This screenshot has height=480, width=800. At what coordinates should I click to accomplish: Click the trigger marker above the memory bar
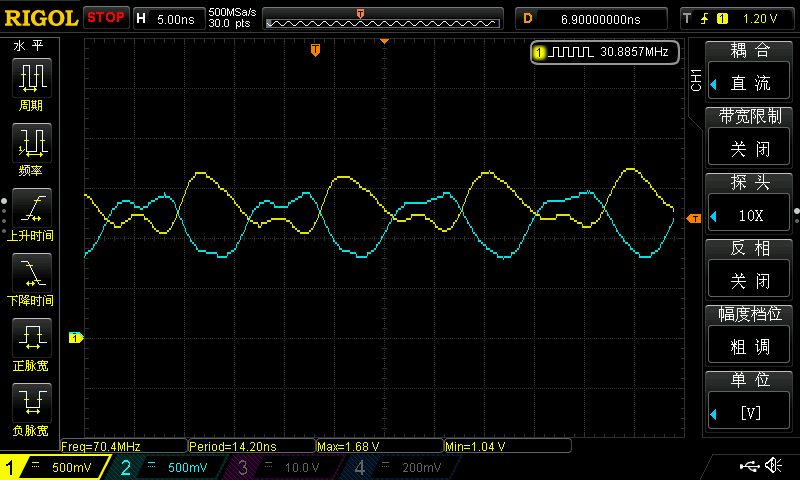(x=360, y=13)
